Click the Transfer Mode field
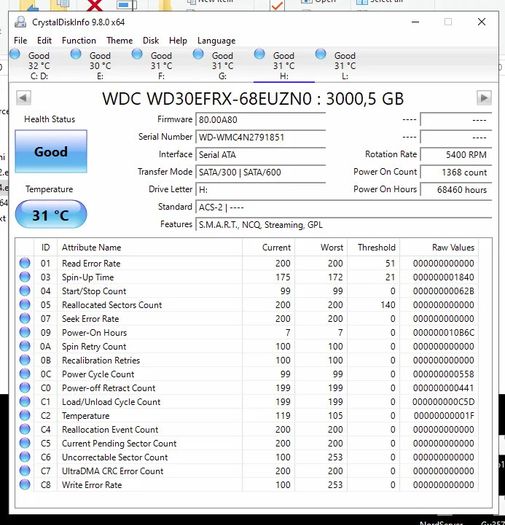505x525 pixels. click(261, 172)
